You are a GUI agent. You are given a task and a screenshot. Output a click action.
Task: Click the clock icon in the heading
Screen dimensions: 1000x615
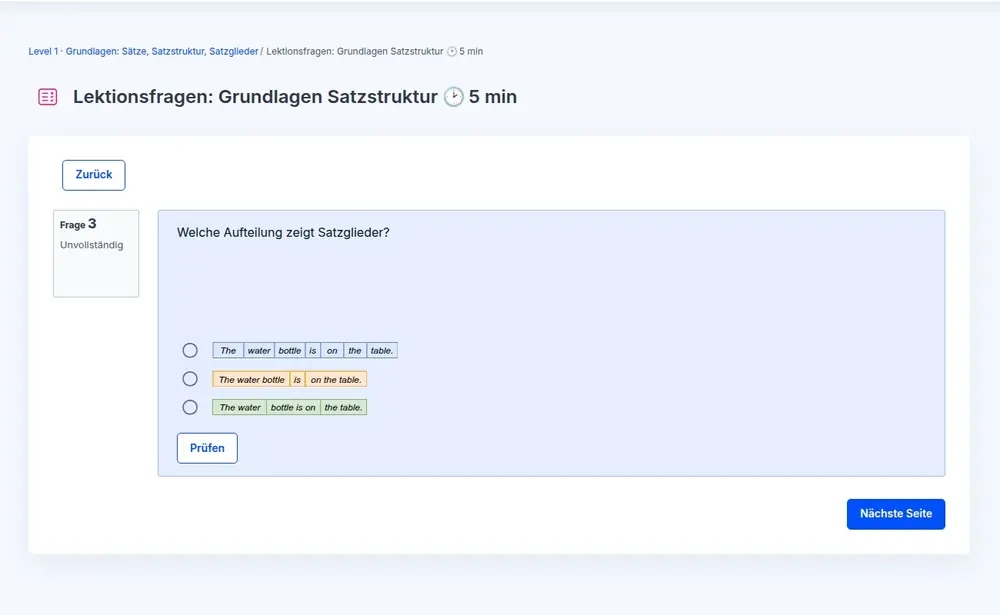point(454,97)
